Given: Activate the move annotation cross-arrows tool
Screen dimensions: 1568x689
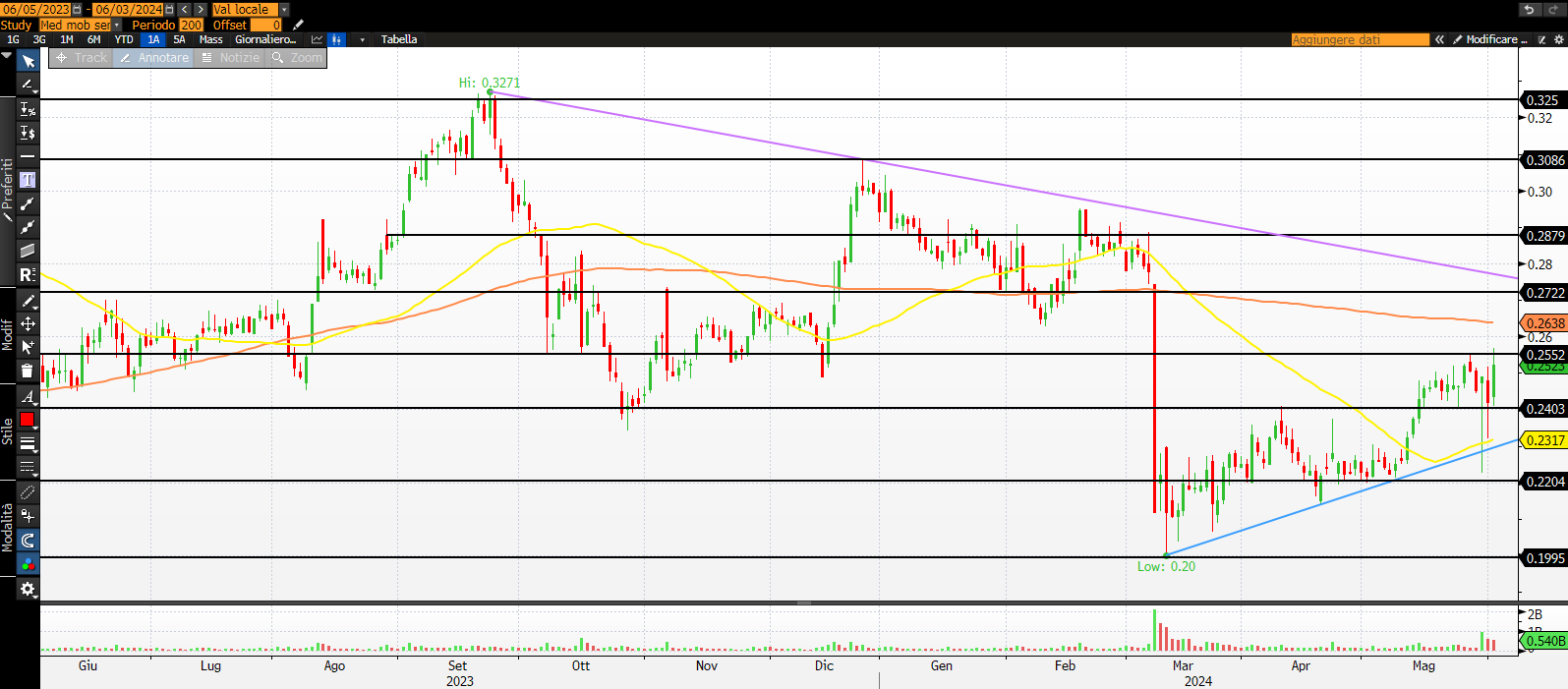Looking at the screenshot, I should (28, 323).
